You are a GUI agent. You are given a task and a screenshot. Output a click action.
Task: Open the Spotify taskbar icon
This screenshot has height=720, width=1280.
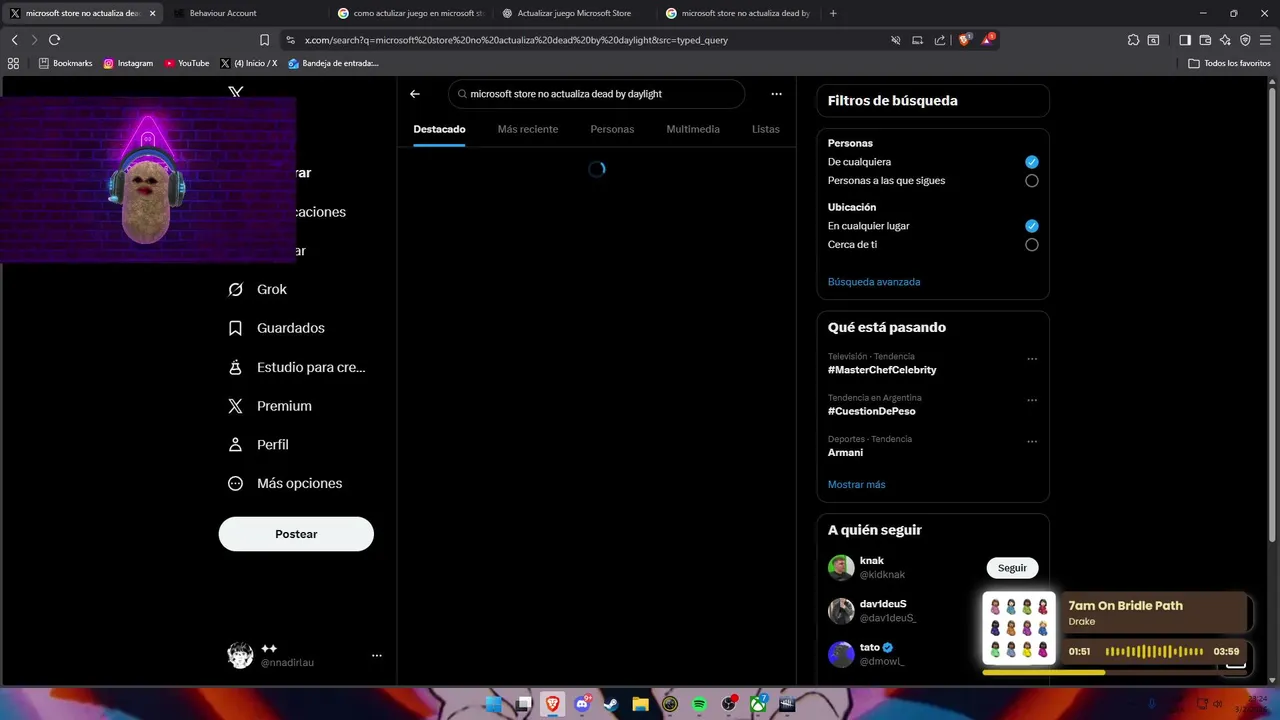(x=699, y=704)
